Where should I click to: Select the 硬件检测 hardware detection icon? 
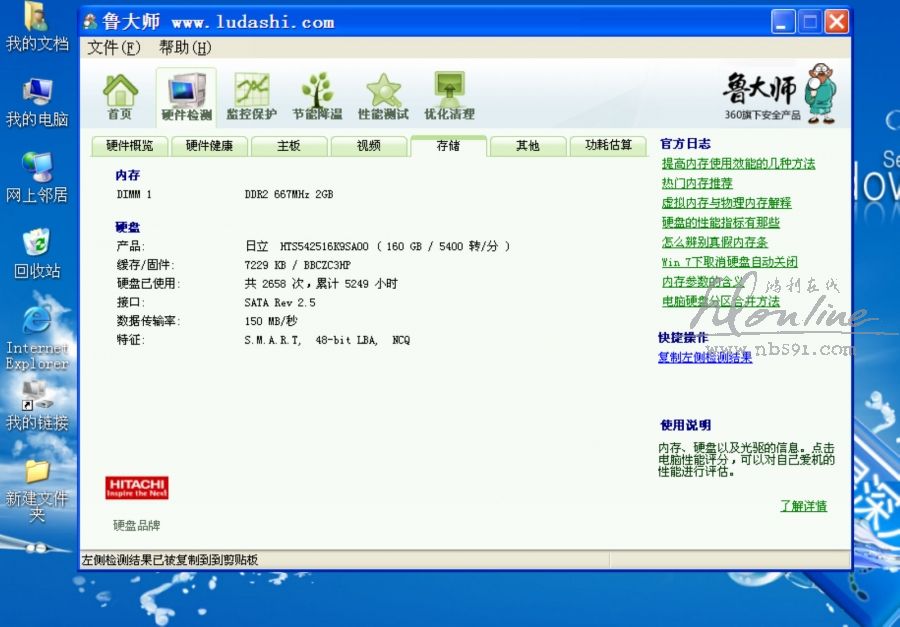click(187, 96)
